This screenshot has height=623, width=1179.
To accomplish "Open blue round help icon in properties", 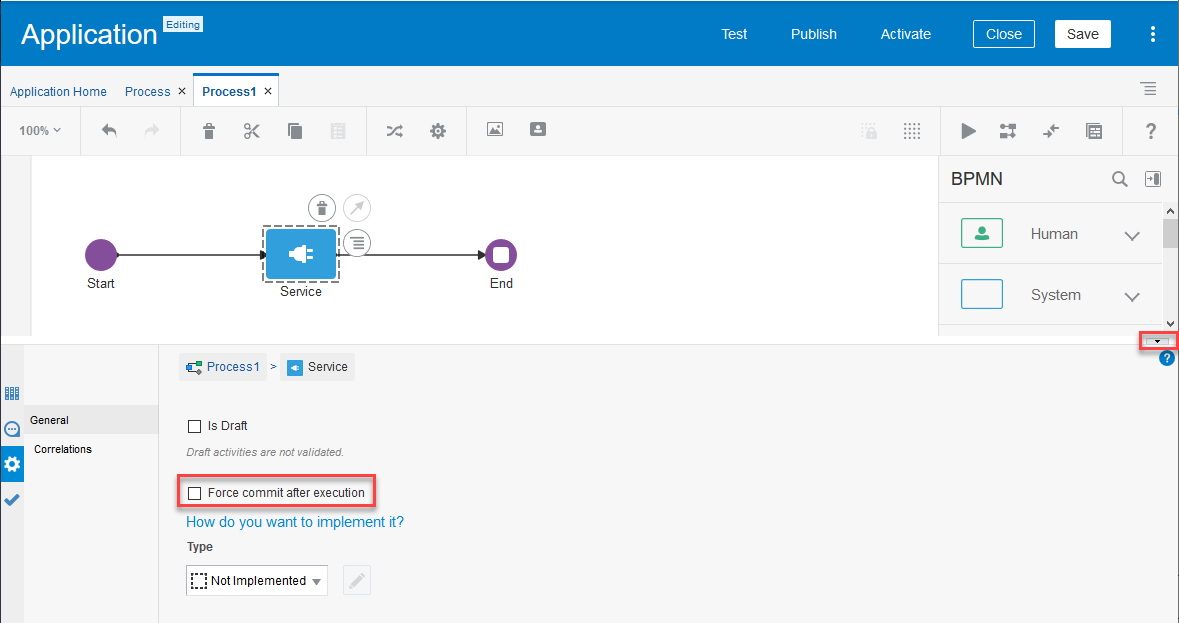I will pos(1166,358).
